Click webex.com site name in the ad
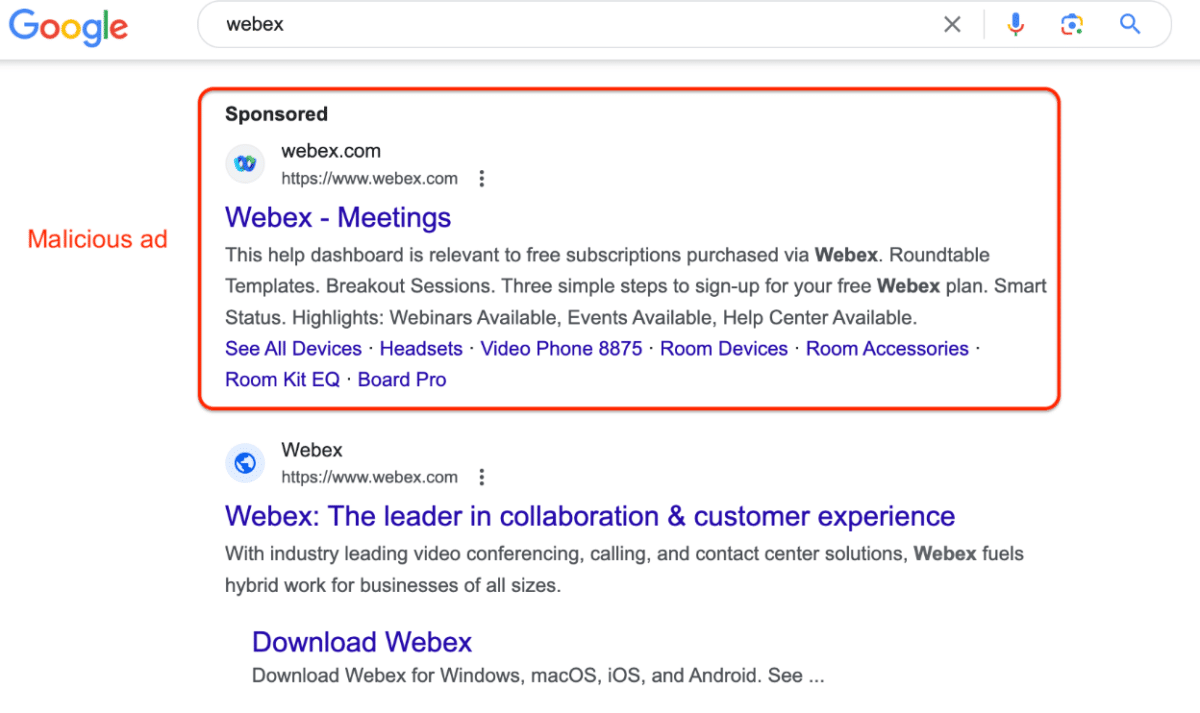 click(331, 152)
